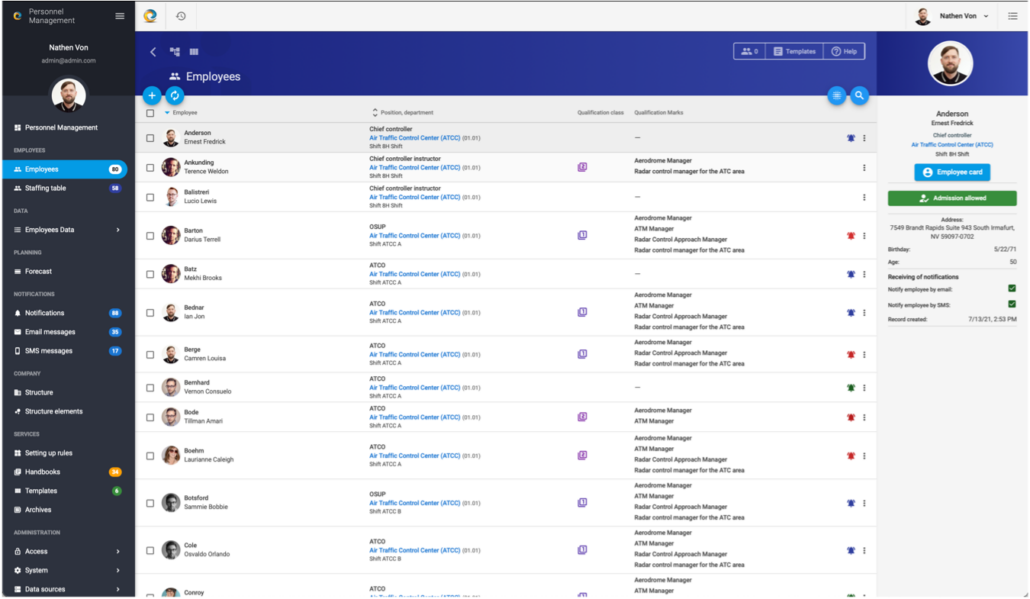
Task: Select Handbooks in the Services menu
Action: click(42, 472)
